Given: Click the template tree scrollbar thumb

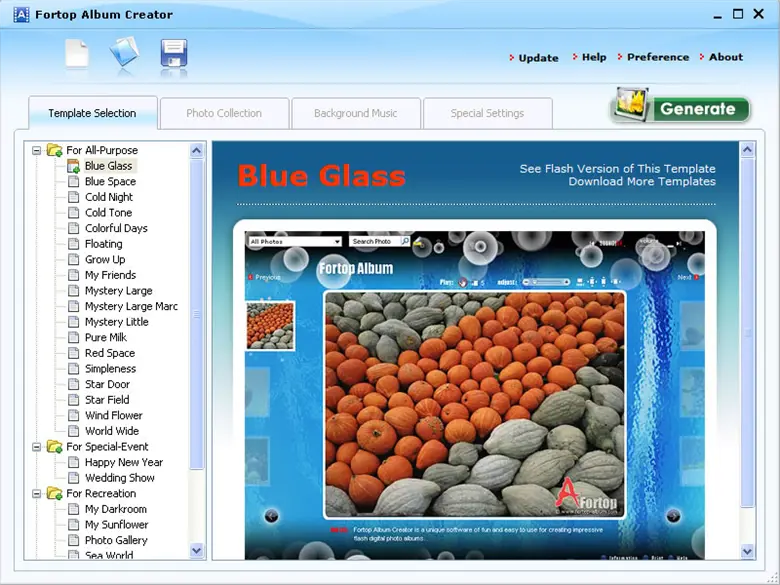Looking at the screenshot, I should pyautogui.click(x=196, y=314).
